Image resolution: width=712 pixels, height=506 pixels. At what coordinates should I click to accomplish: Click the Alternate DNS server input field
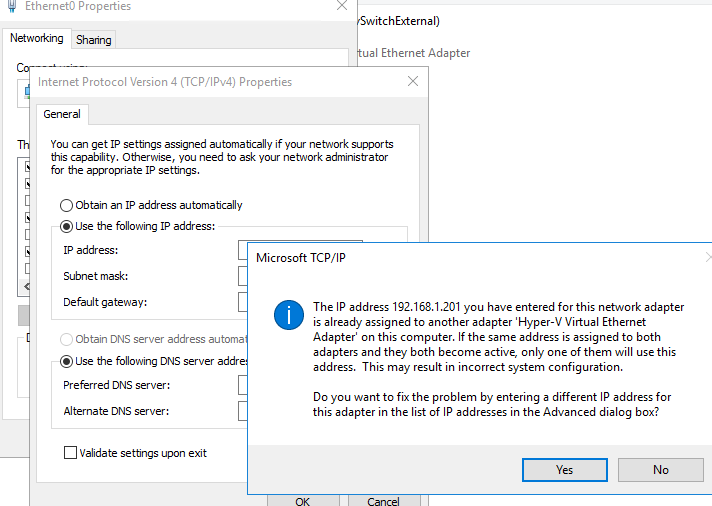pos(243,411)
